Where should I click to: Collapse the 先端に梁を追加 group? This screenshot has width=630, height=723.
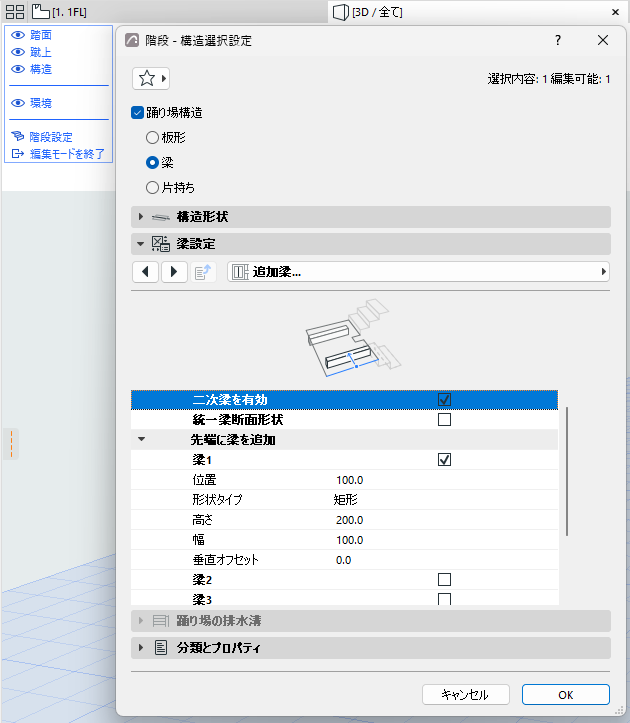142,439
